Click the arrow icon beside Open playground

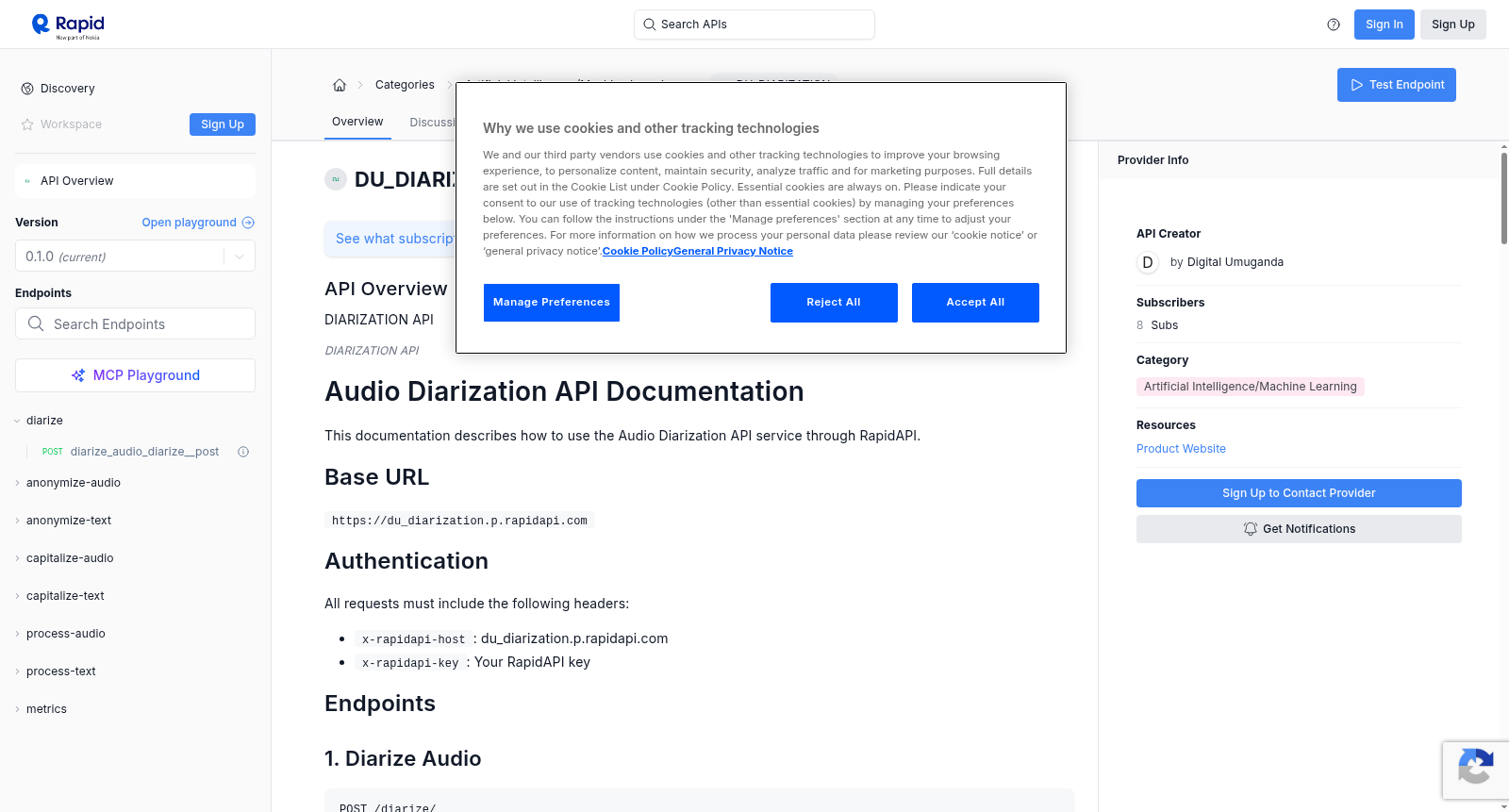[248, 223]
